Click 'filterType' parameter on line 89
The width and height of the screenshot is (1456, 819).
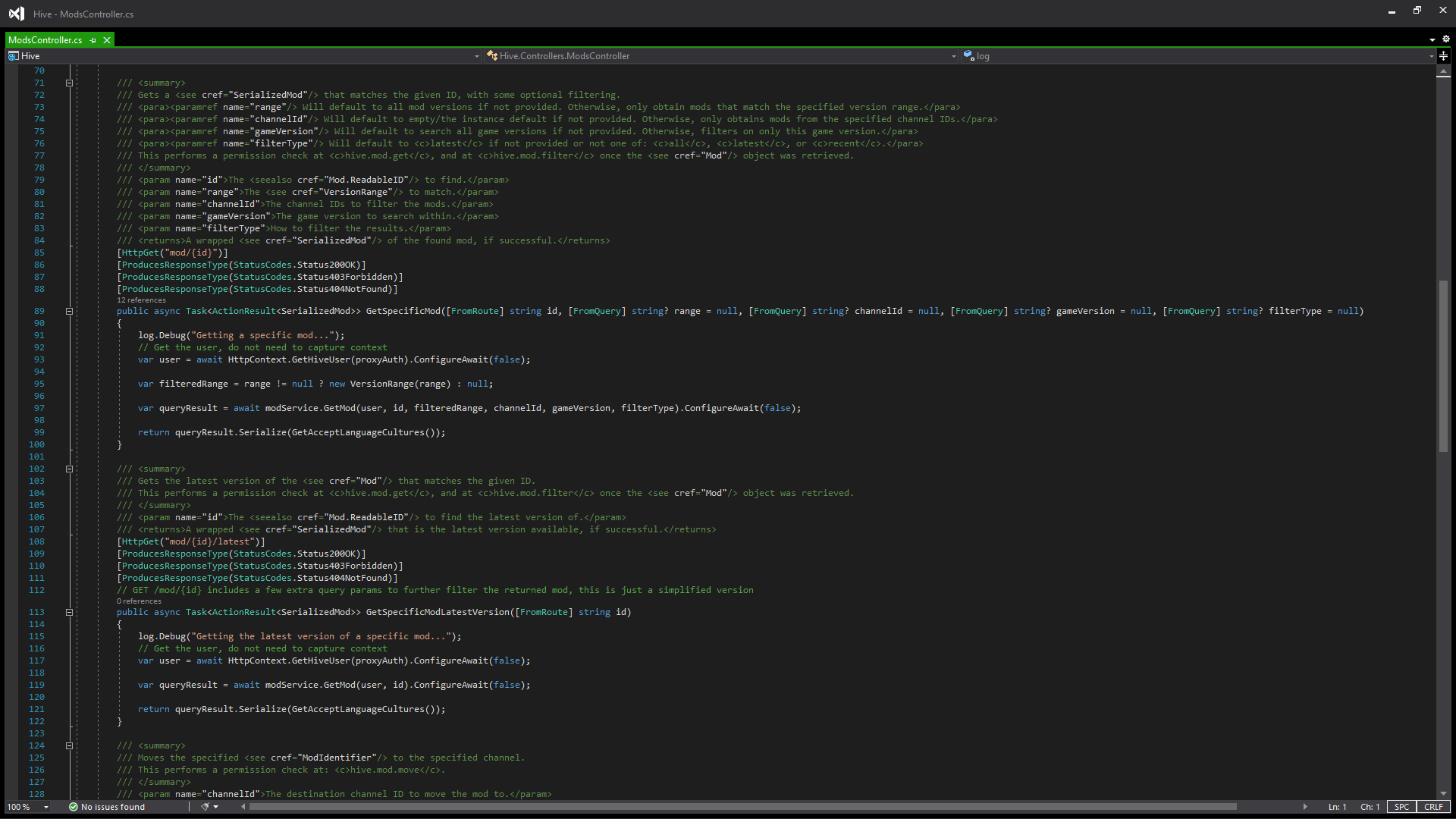point(1294,311)
